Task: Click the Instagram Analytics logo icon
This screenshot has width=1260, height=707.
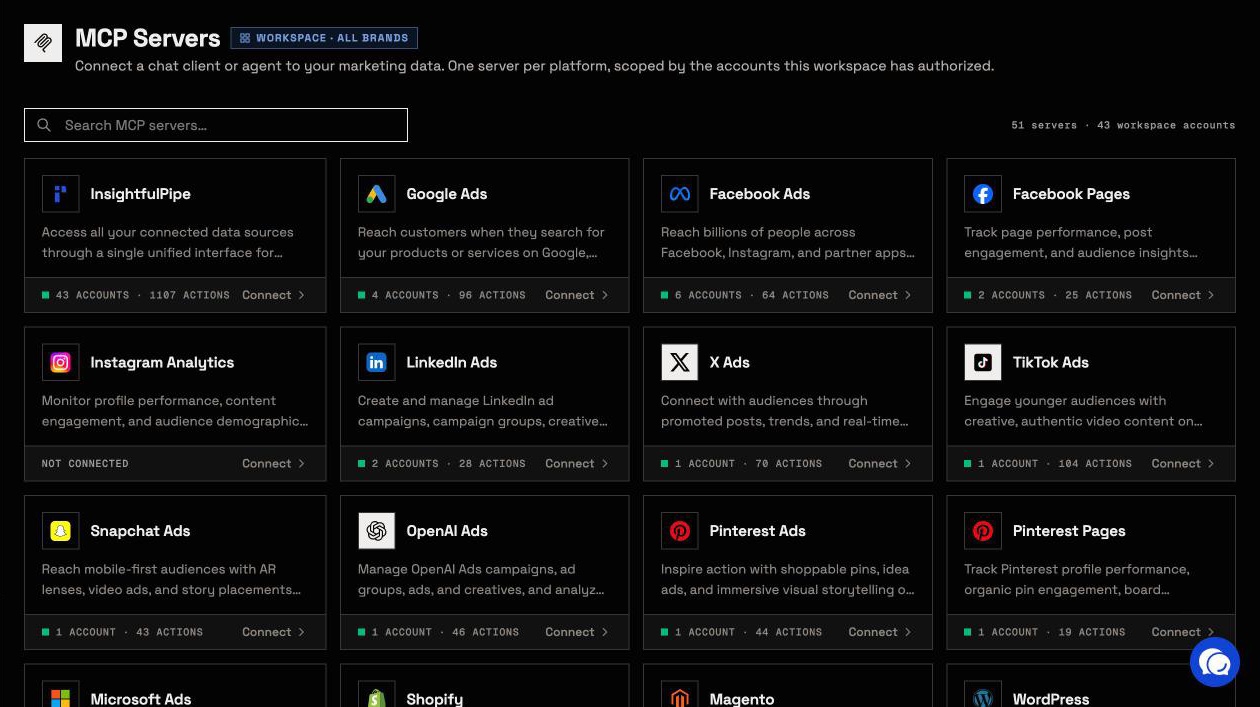Action: (x=60, y=362)
